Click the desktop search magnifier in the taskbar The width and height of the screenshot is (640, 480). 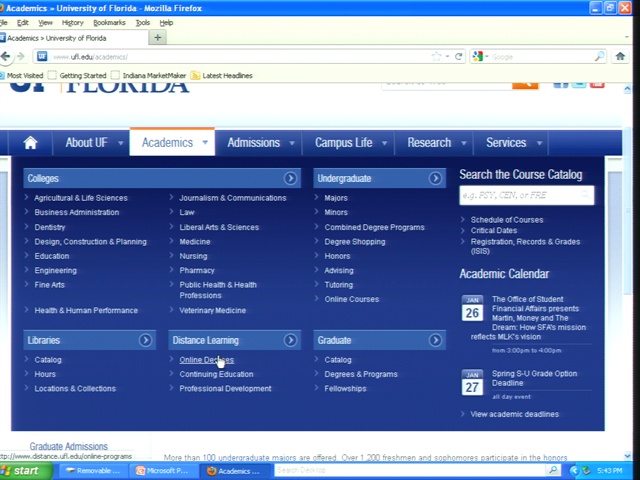point(553,470)
